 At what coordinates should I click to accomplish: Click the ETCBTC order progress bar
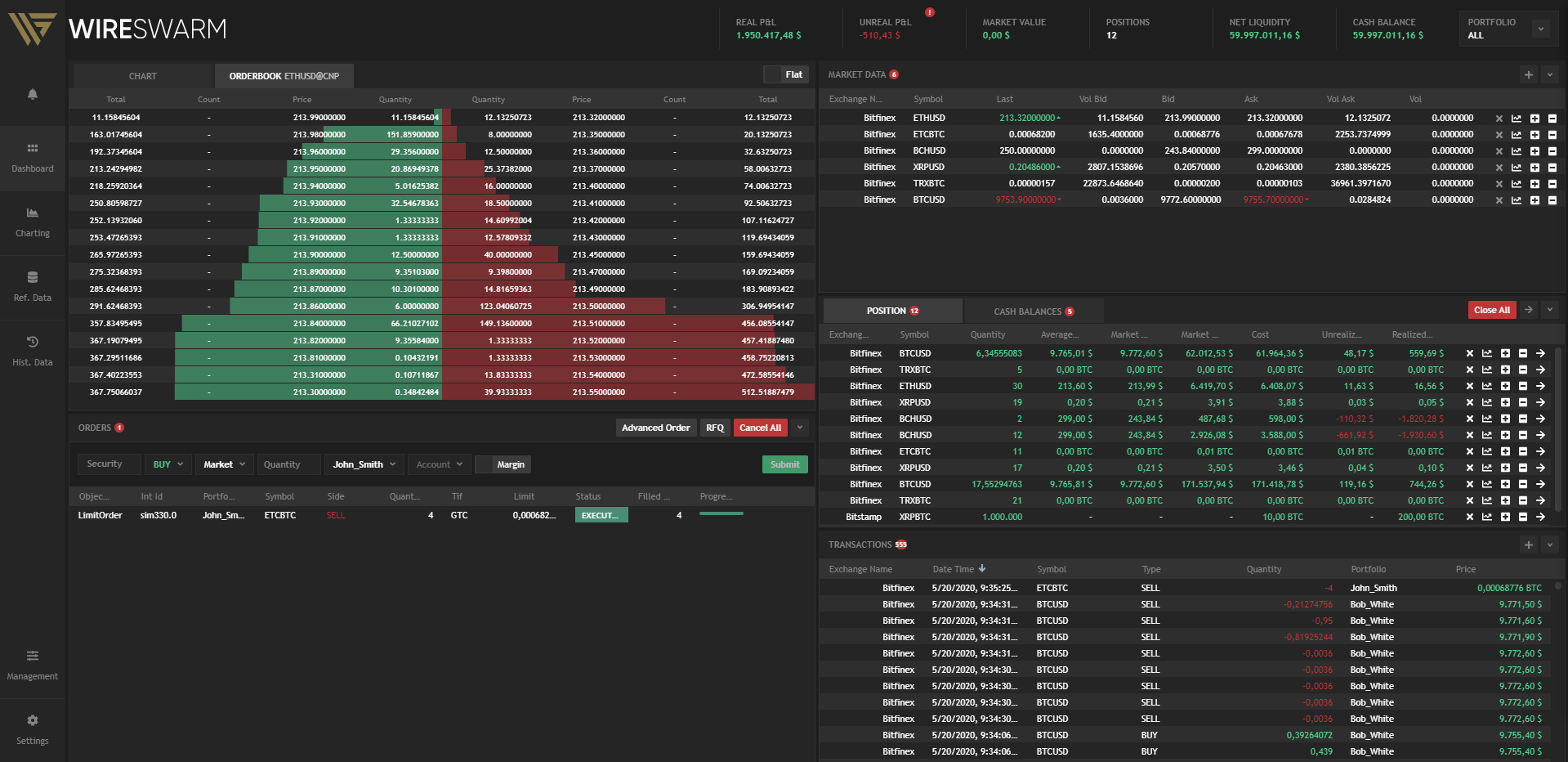click(x=721, y=513)
